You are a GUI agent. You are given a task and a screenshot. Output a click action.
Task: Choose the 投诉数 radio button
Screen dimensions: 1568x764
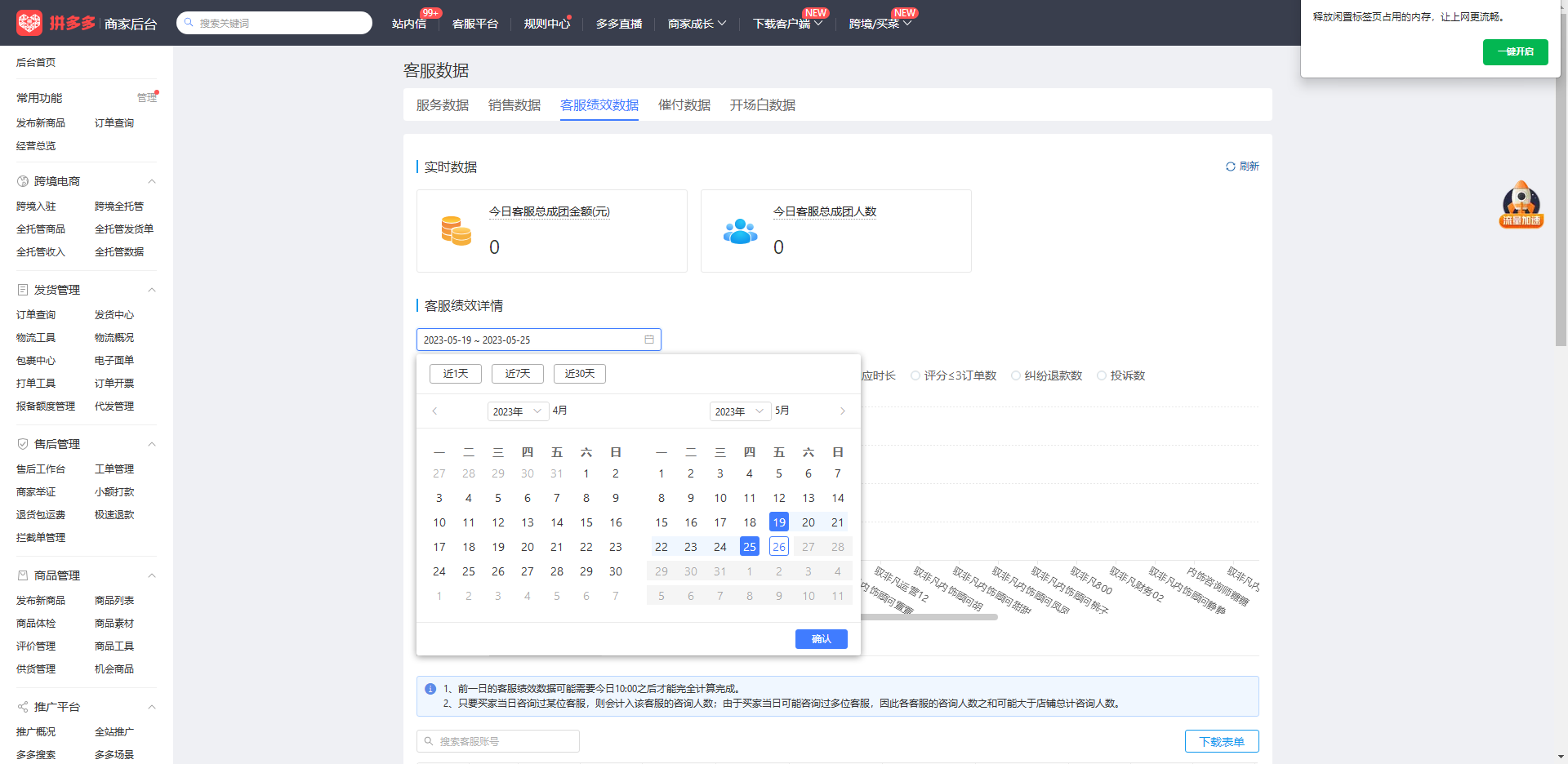pos(1102,375)
